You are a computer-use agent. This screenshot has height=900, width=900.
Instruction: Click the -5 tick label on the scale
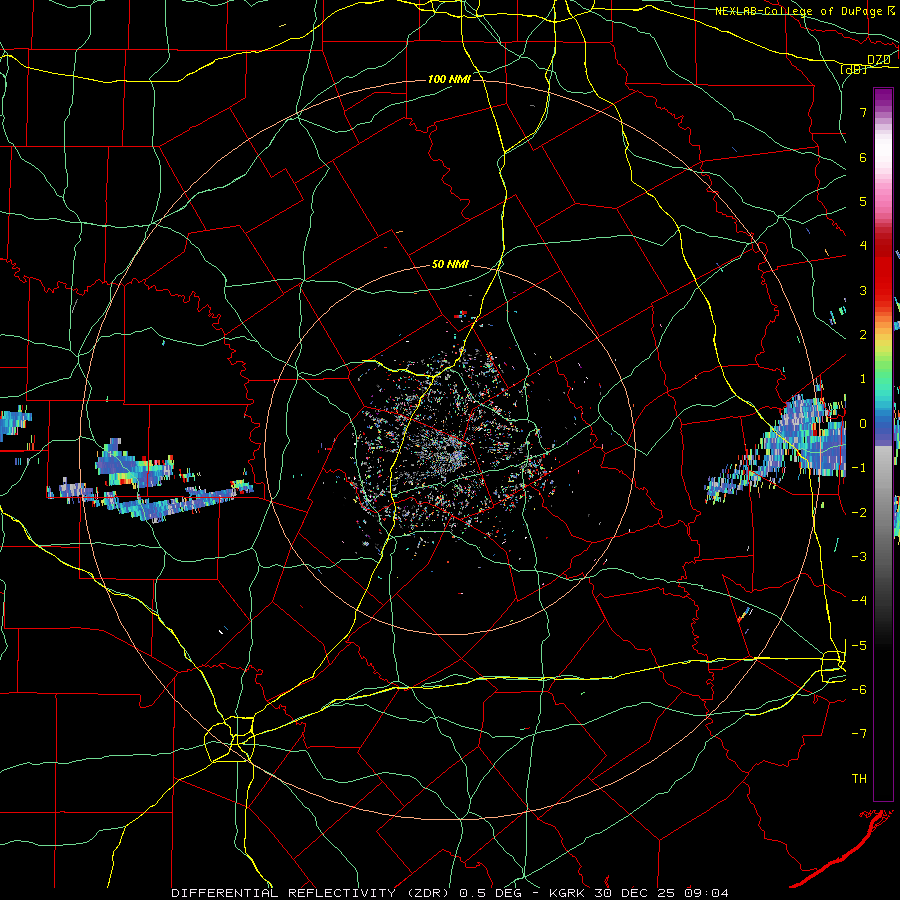[859, 646]
